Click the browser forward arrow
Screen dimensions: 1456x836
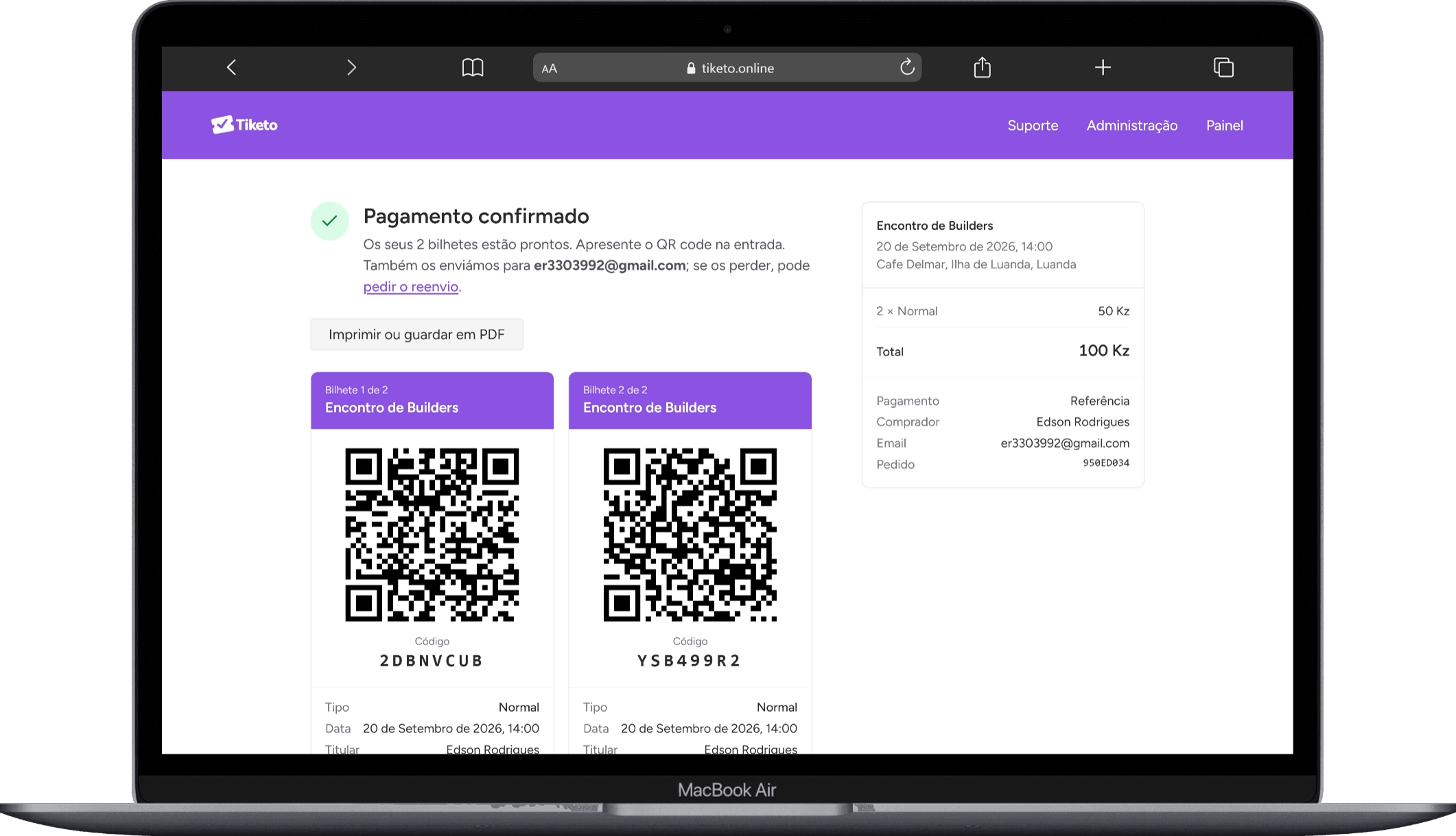tap(351, 67)
